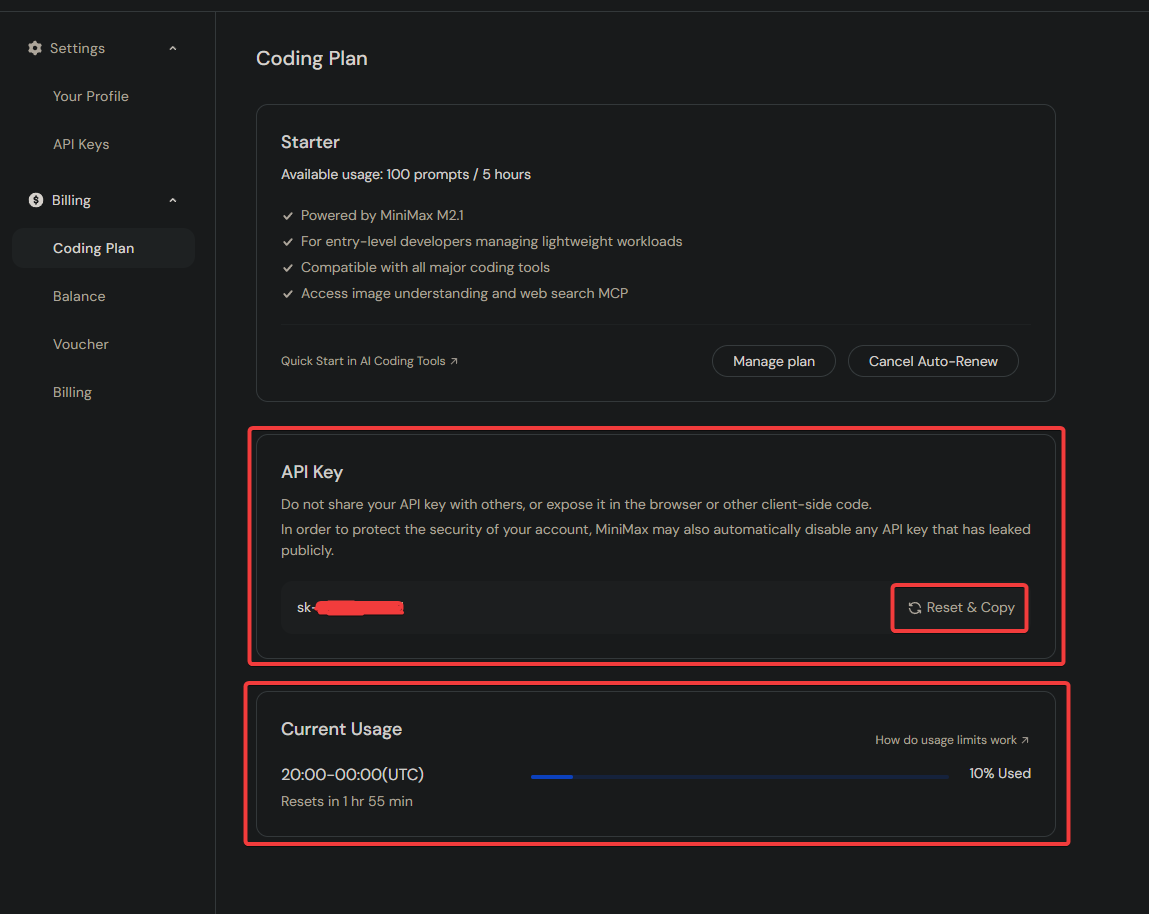Click the usage progress bar showing 10% Used
Viewport: 1149px width, 914px height.
(x=740, y=776)
